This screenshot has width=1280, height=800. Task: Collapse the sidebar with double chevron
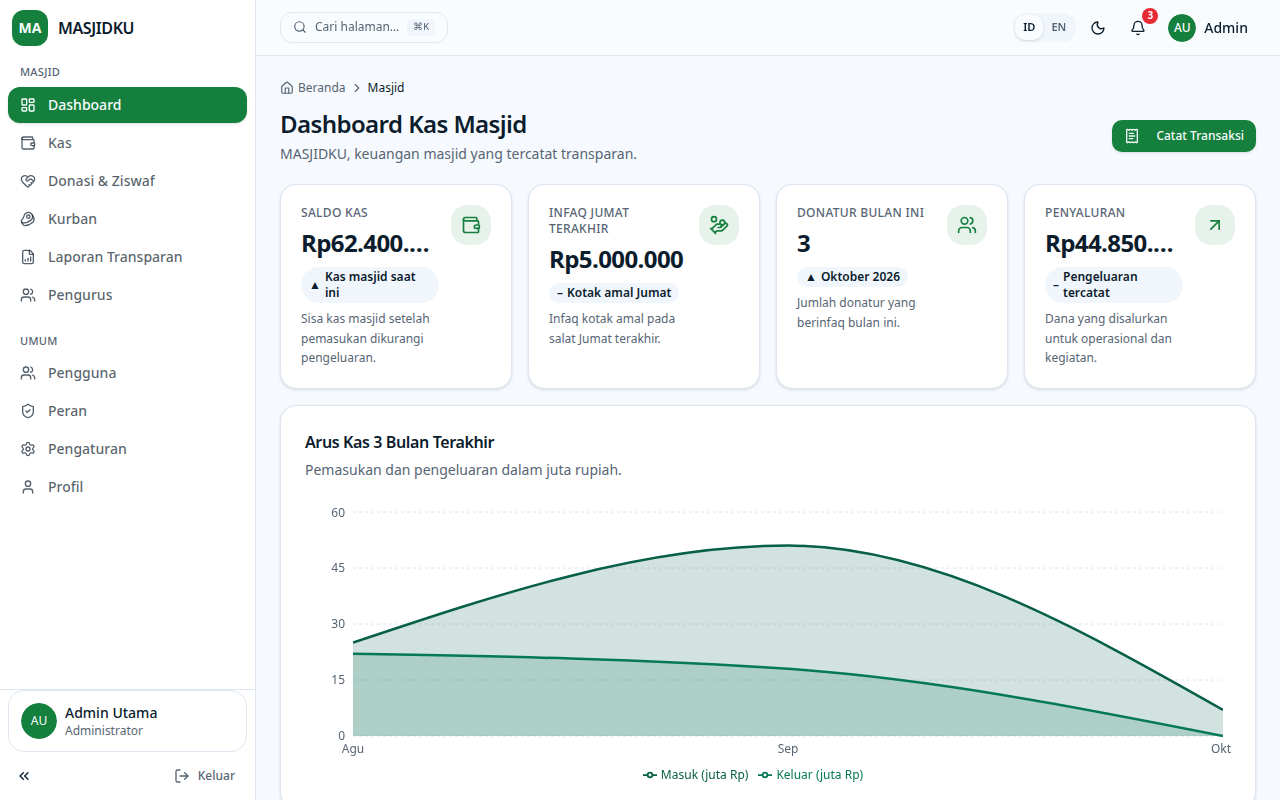click(x=24, y=776)
